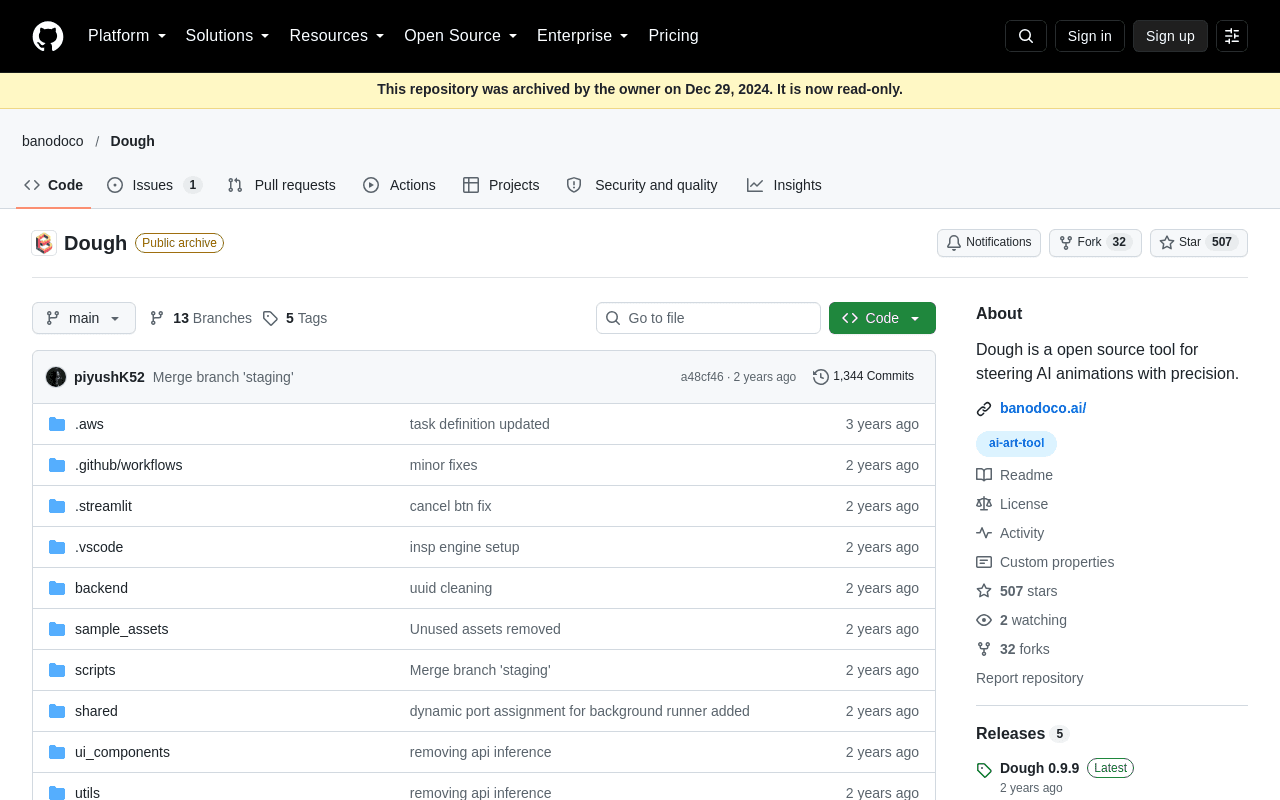
Task: Click the book icon next to Readme
Action: (984, 475)
